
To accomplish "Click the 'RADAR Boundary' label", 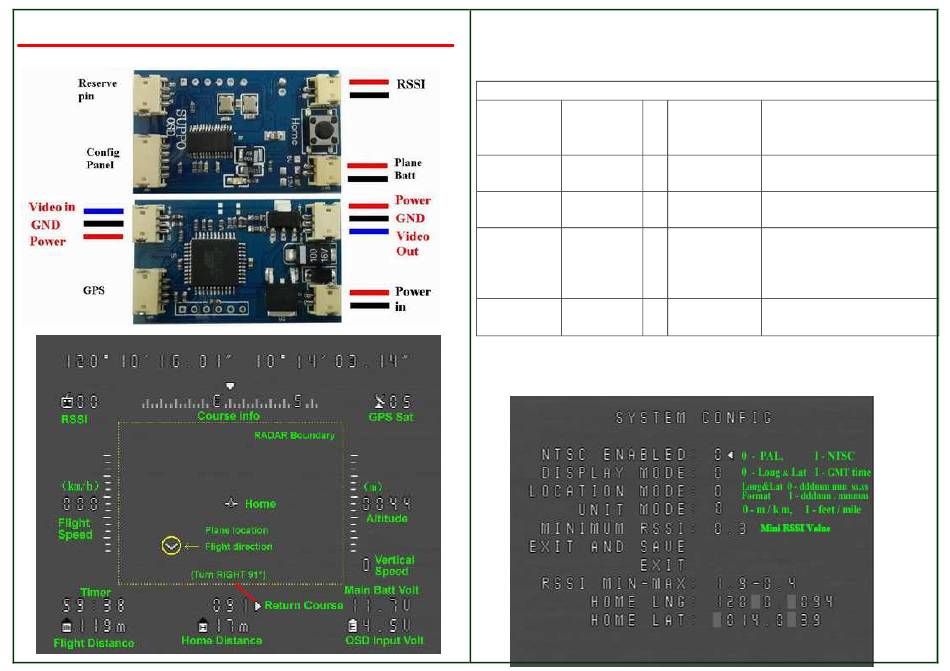I will 294,435.
